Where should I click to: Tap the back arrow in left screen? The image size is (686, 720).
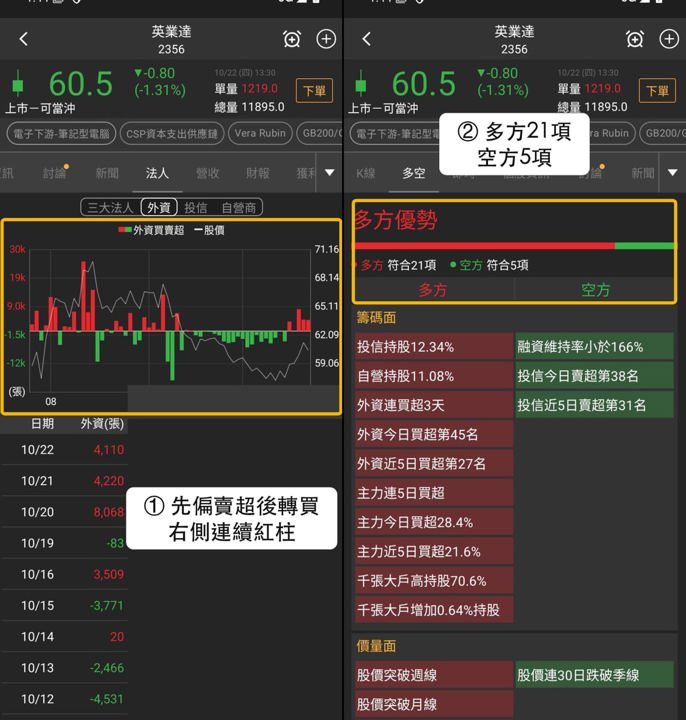[24, 39]
